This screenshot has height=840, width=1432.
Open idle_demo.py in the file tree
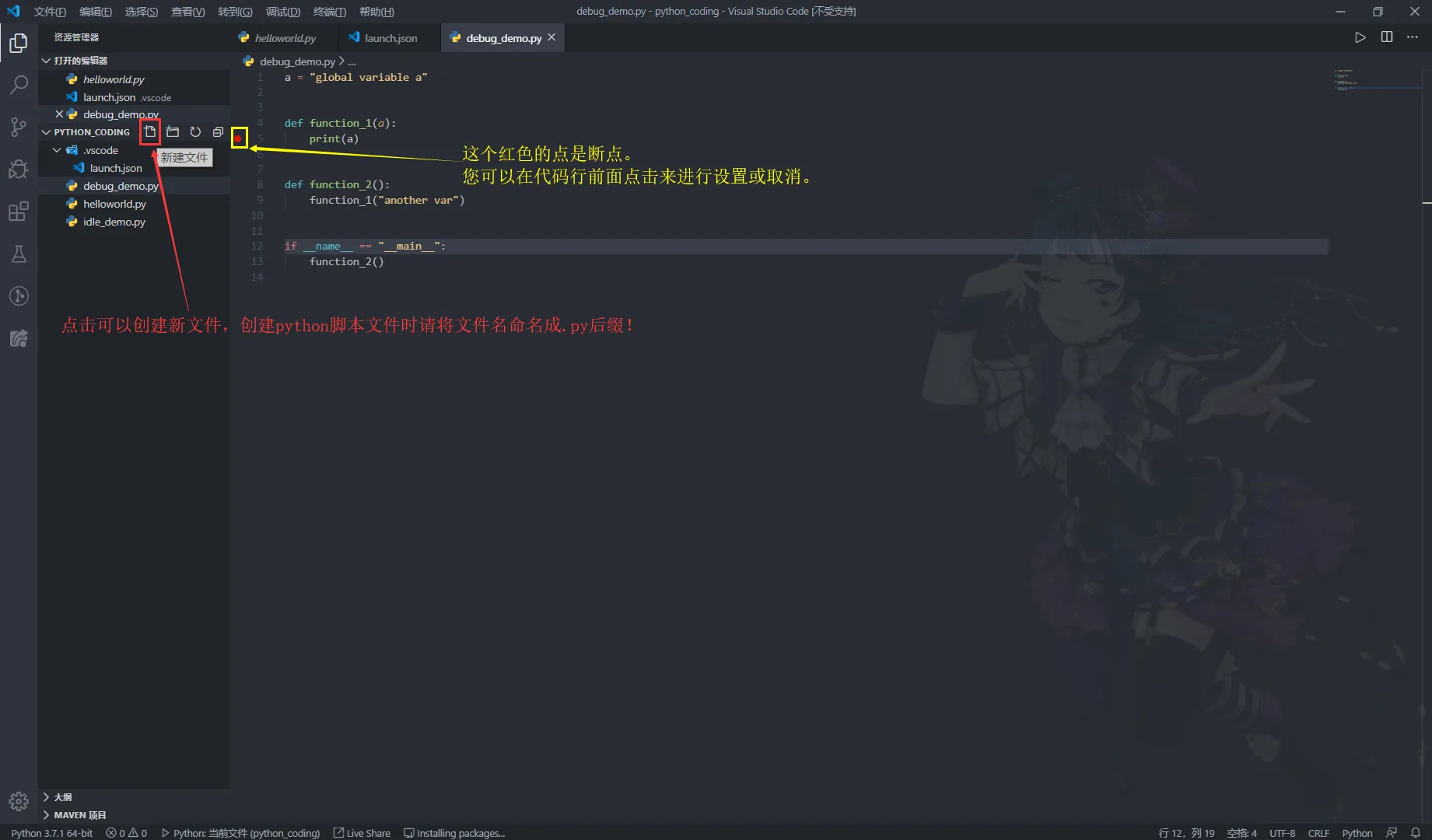click(x=114, y=222)
